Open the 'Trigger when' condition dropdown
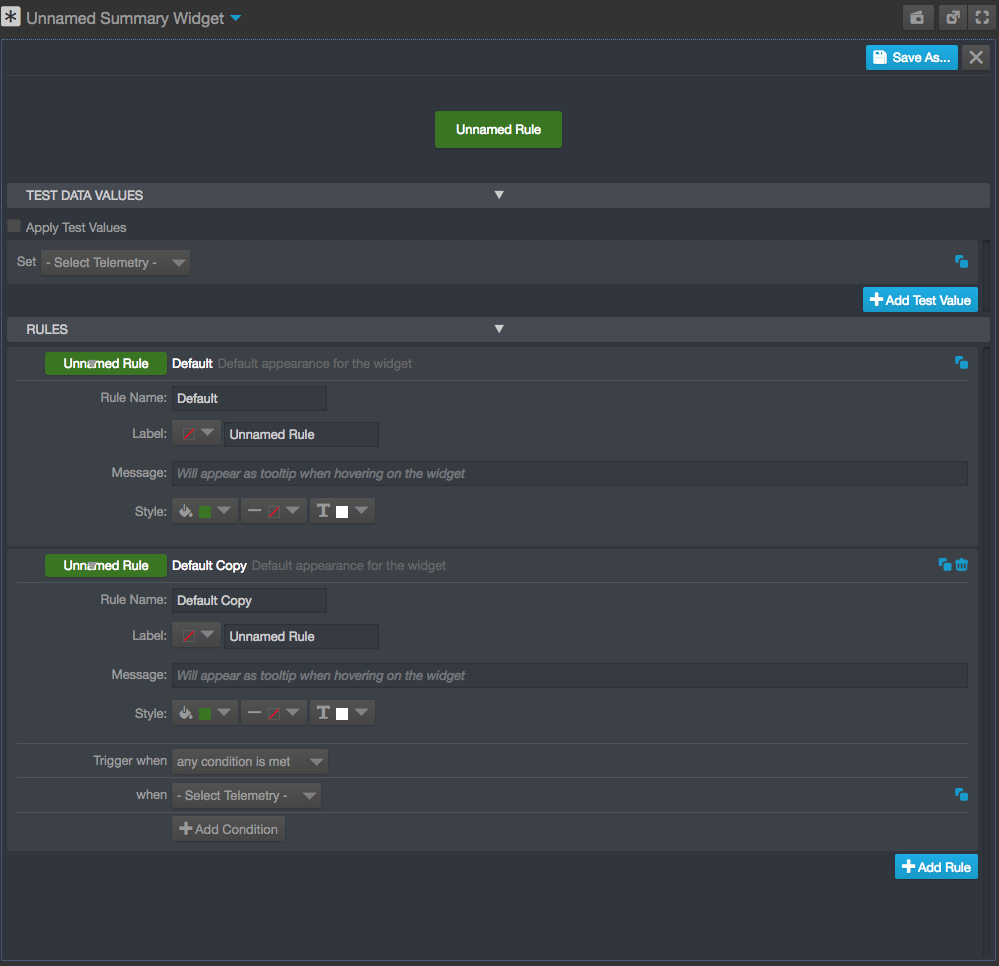Viewport: 999px width, 966px height. click(x=249, y=761)
